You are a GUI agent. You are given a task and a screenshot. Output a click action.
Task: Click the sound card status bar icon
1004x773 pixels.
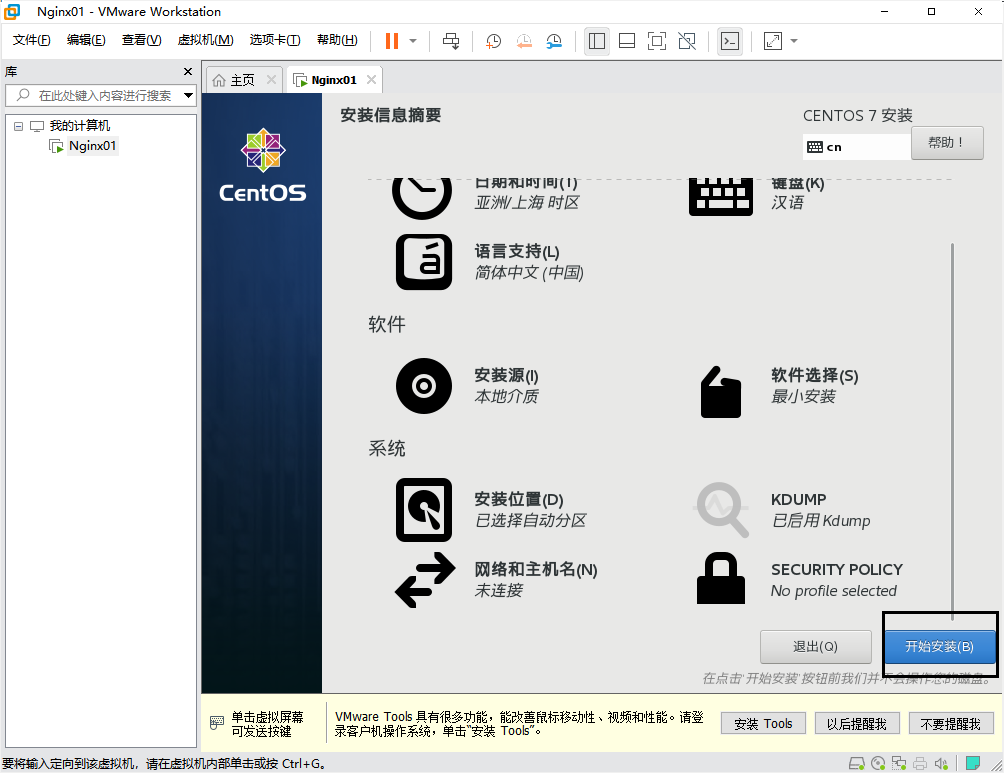(941, 763)
